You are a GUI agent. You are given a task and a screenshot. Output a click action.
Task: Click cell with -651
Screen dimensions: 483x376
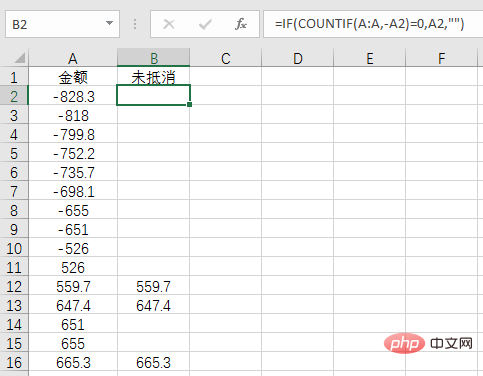pos(73,229)
